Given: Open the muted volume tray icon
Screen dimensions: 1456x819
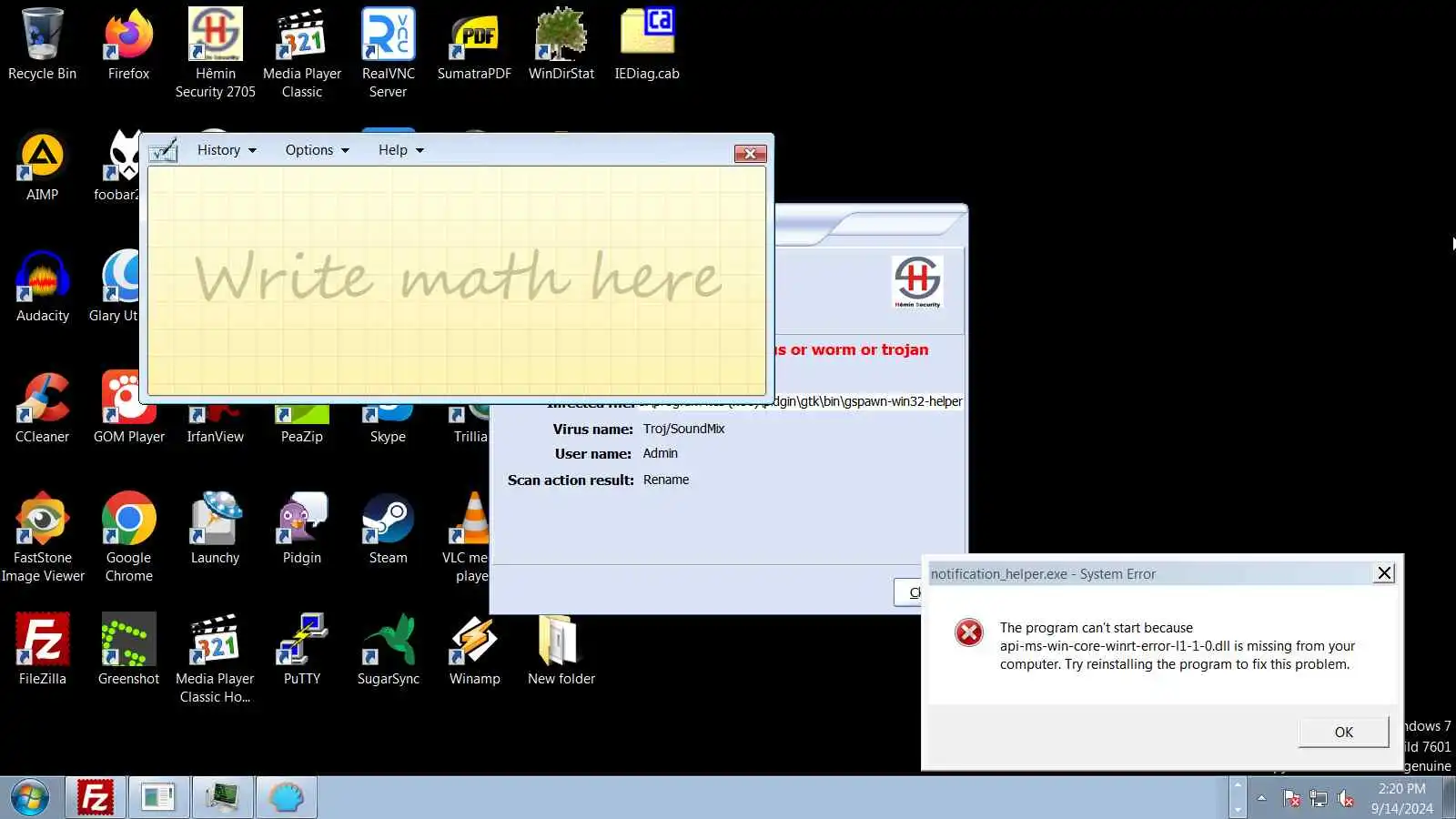Looking at the screenshot, I should point(1346,799).
